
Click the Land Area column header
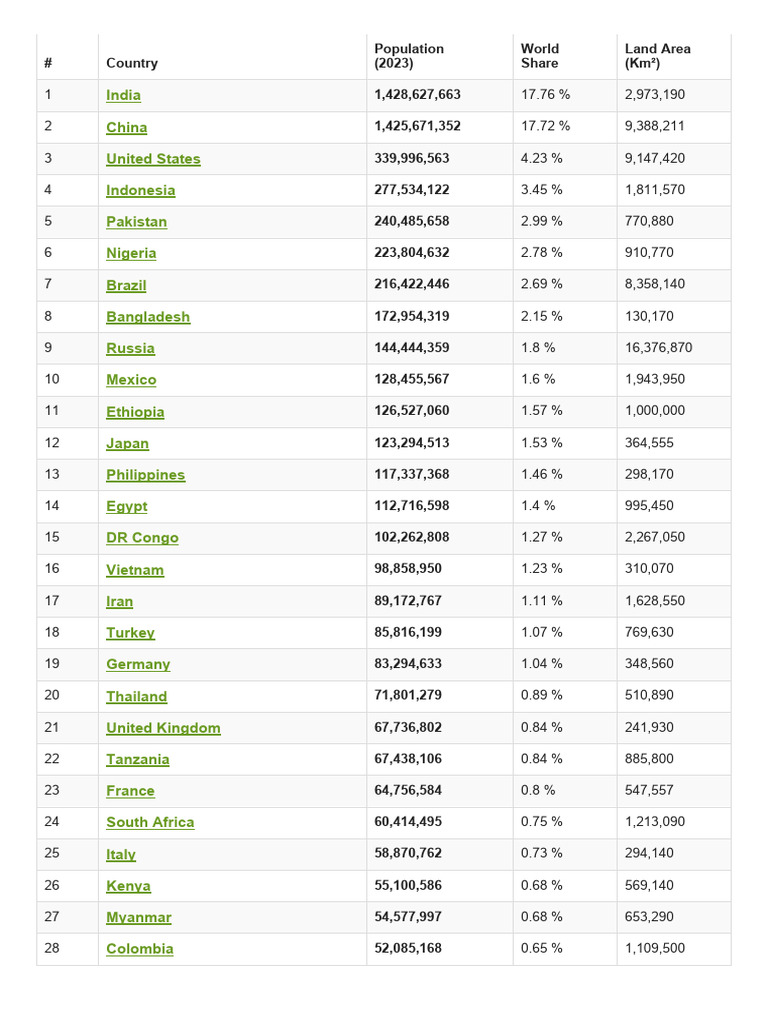pos(657,56)
